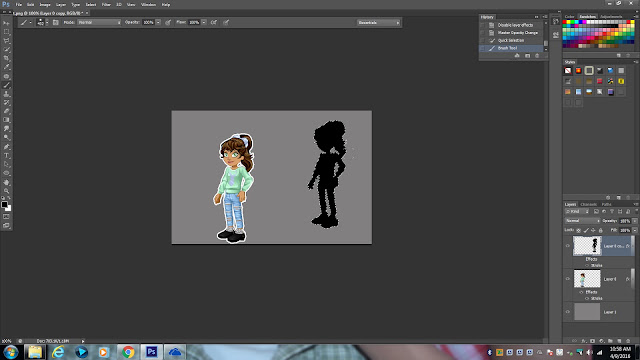Hide the Layer 1 layer
Screen dimensions: 640x360
point(567,312)
